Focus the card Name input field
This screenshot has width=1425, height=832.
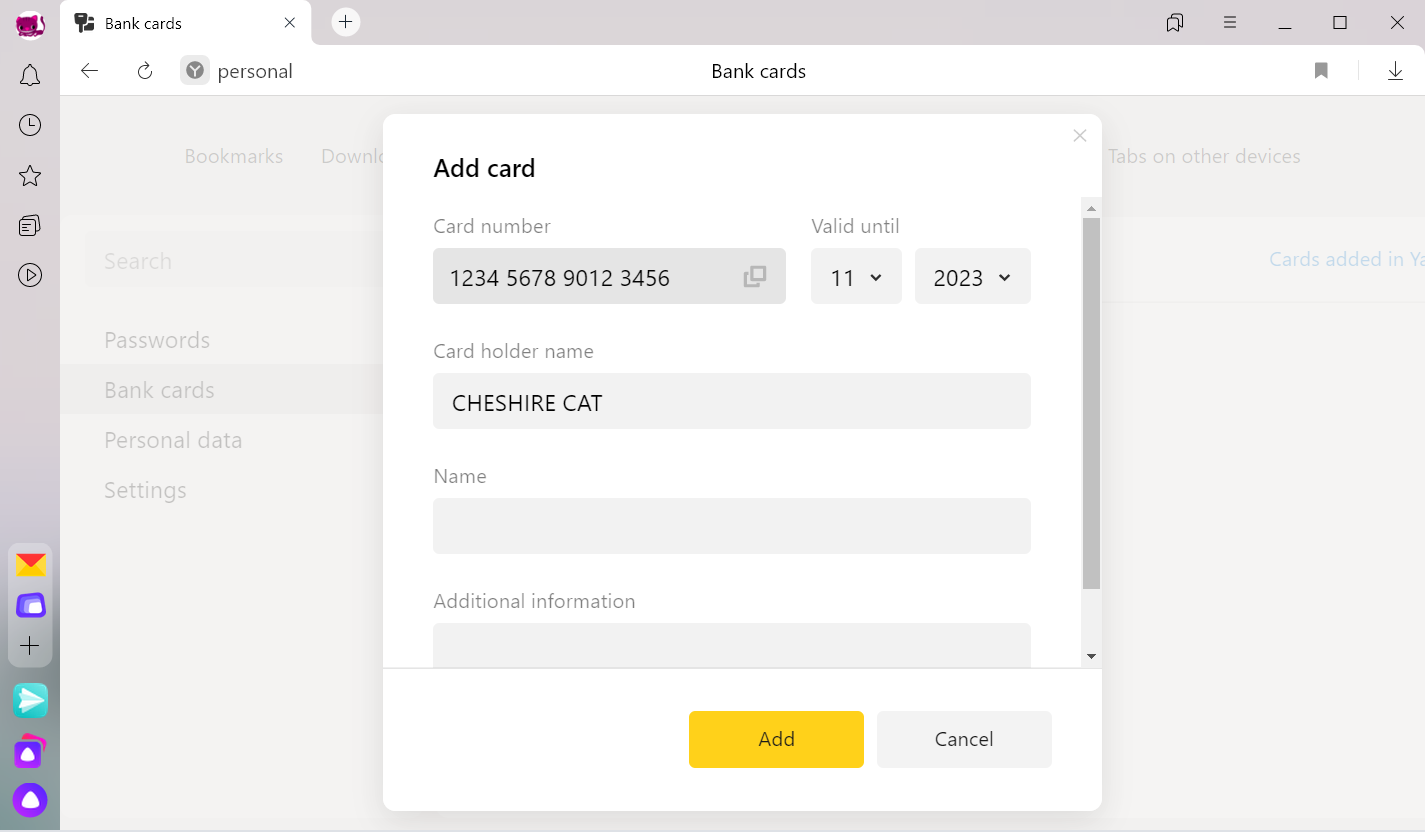731,526
